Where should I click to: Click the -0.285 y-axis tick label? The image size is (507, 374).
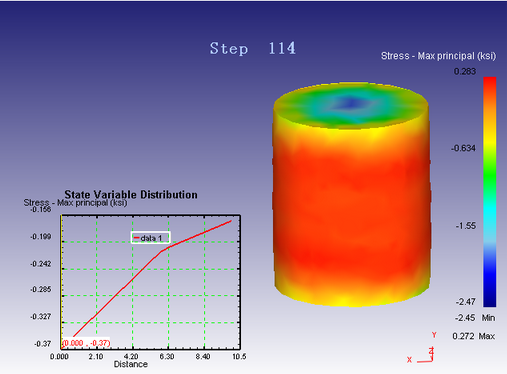pyautogui.click(x=41, y=290)
